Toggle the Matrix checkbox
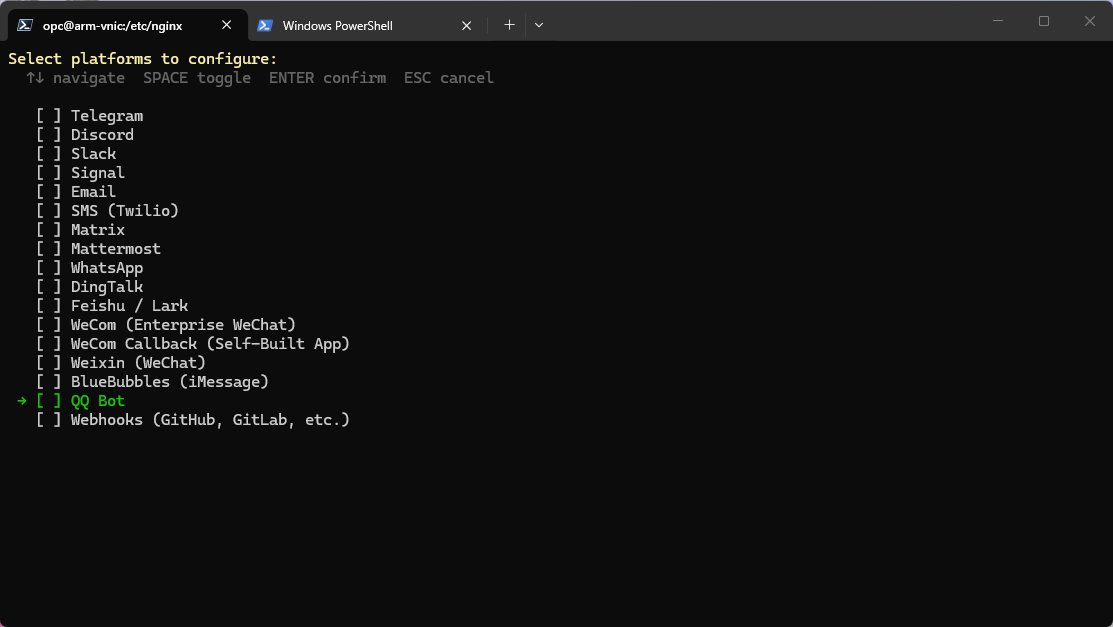This screenshot has width=1113, height=627. 49,230
